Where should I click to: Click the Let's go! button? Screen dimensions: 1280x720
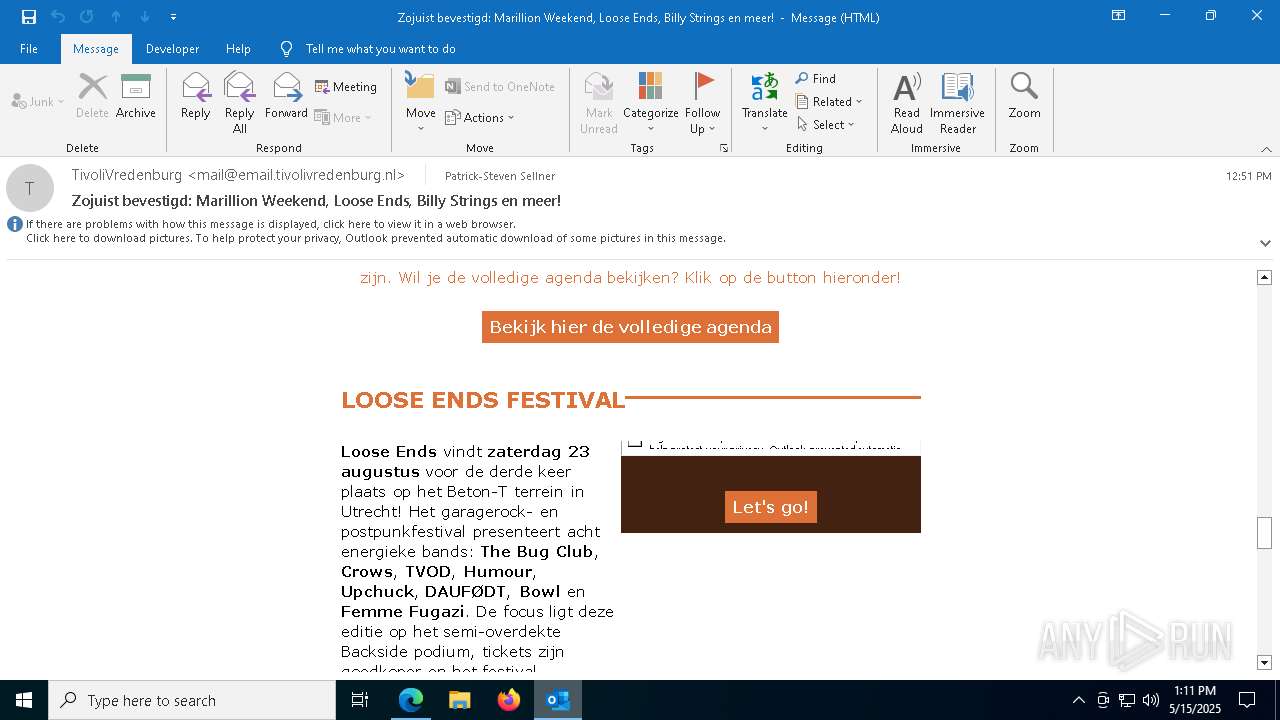[770, 507]
